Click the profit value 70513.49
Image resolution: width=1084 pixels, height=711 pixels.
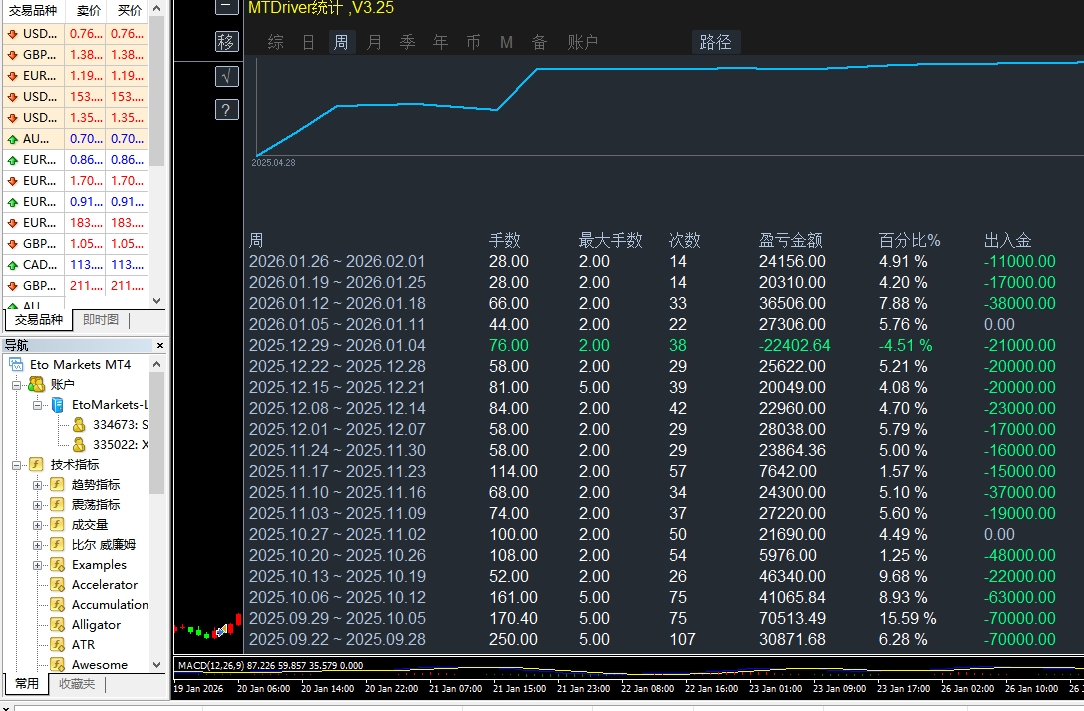click(x=792, y=618)
